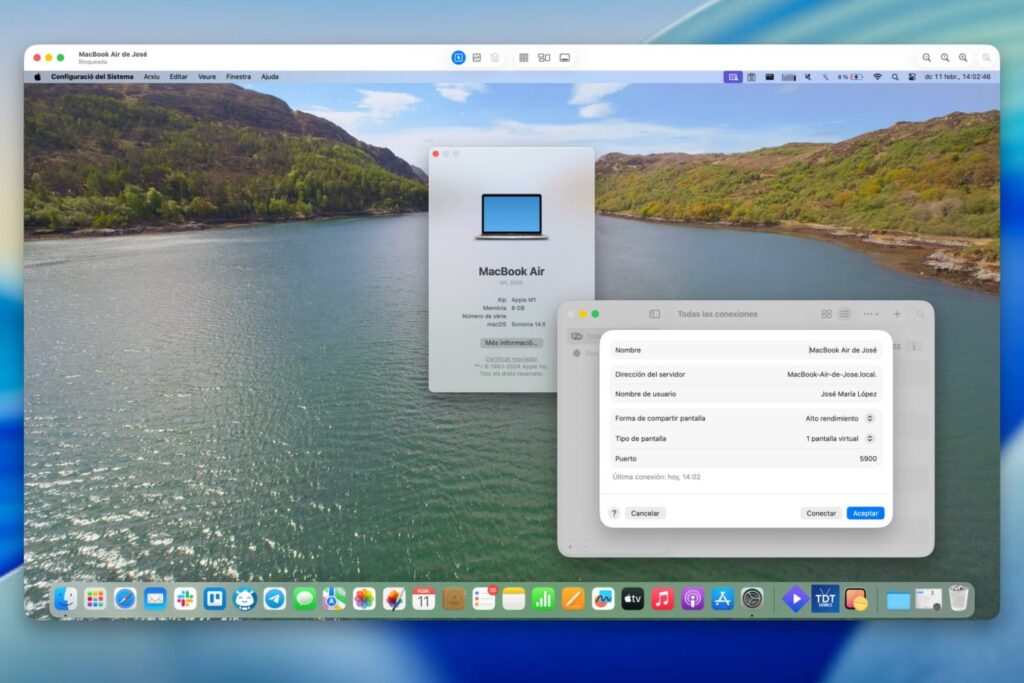This screenshot has width=1024, height=683.
Task: Click the screen capture icon in the session toolbar
Action: coord(475,57)
